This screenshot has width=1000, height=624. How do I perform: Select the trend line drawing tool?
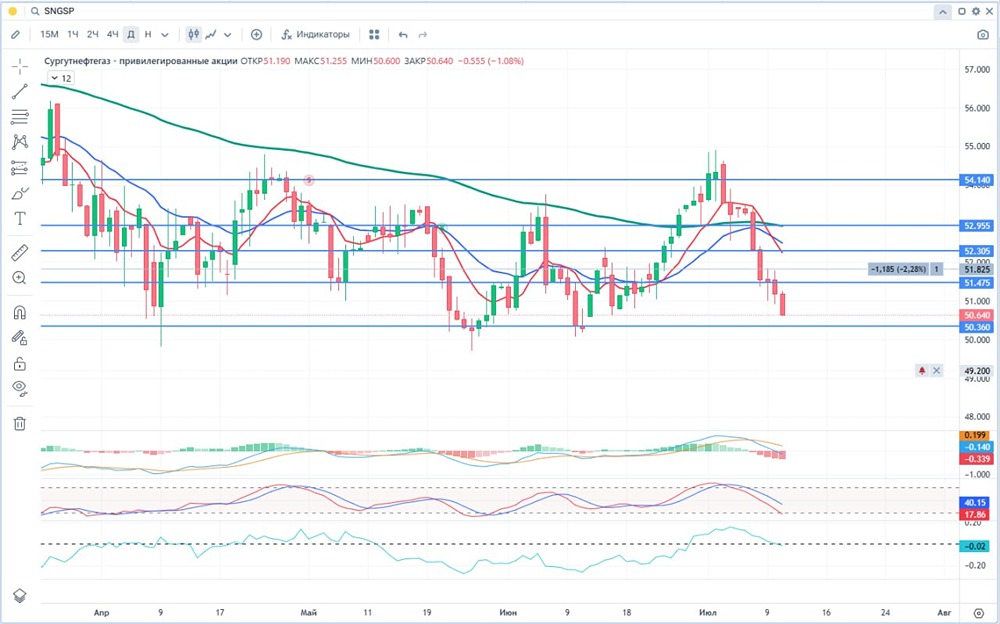[19, 91]
